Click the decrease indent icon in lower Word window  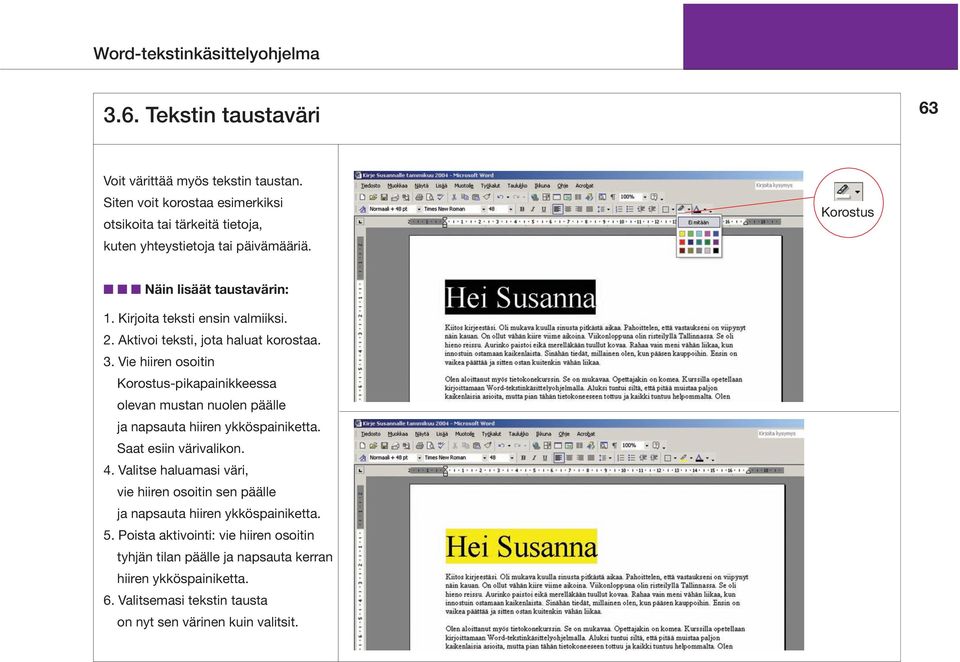tap(642, 457)
